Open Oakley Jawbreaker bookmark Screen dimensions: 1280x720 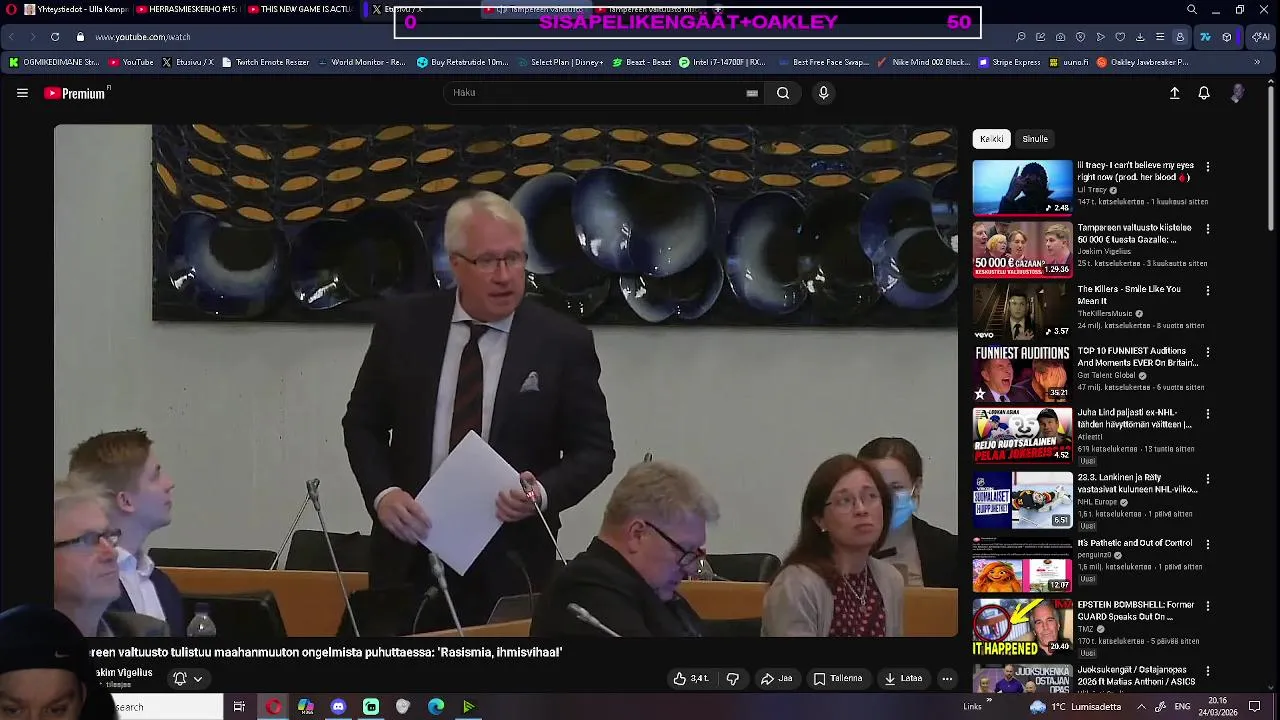point(1143,62)
